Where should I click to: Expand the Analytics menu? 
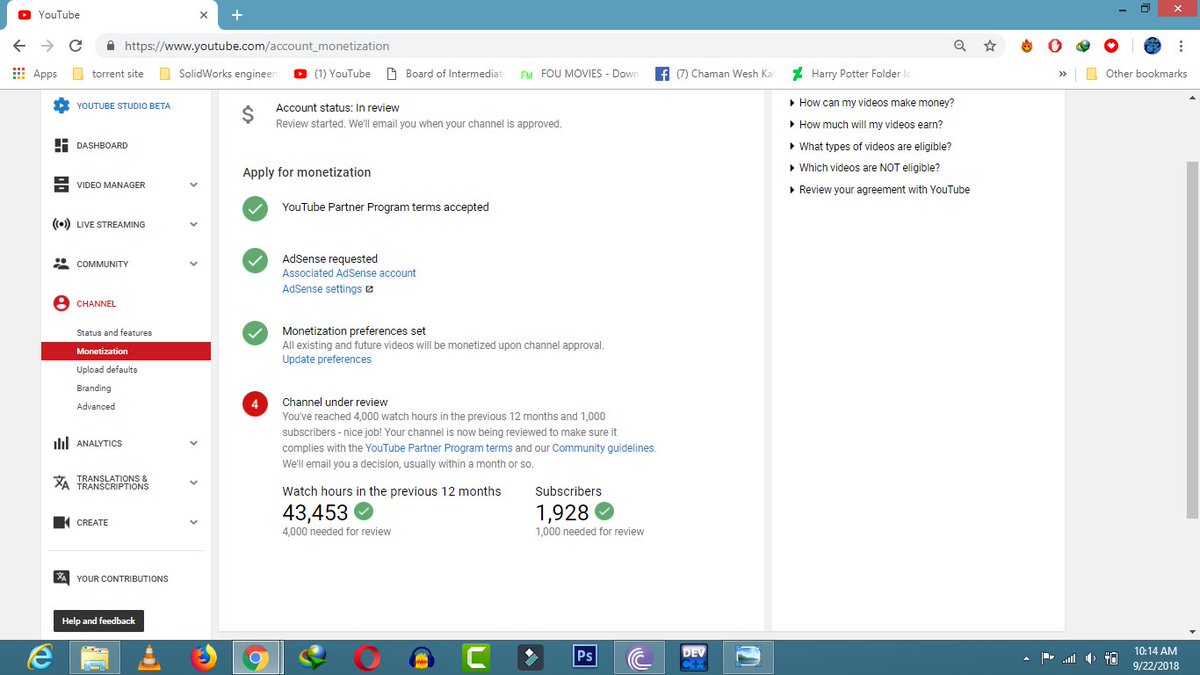click(193, 443)
